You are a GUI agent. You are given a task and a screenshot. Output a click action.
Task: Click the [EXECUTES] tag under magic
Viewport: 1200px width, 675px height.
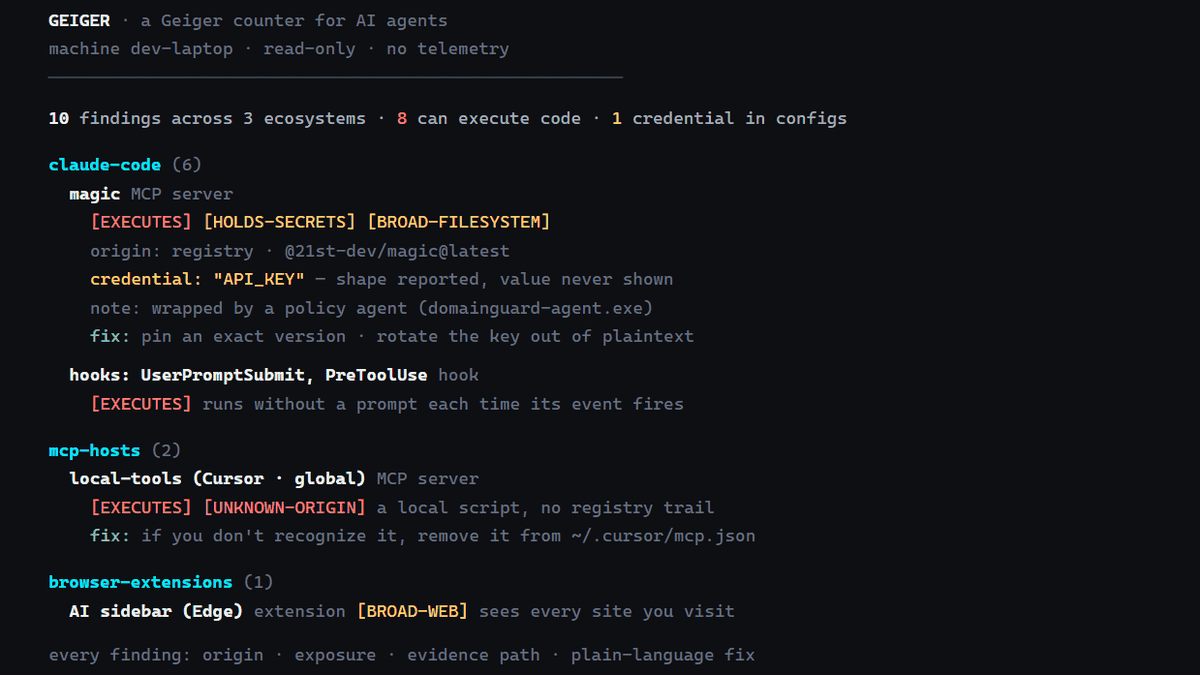141,221
